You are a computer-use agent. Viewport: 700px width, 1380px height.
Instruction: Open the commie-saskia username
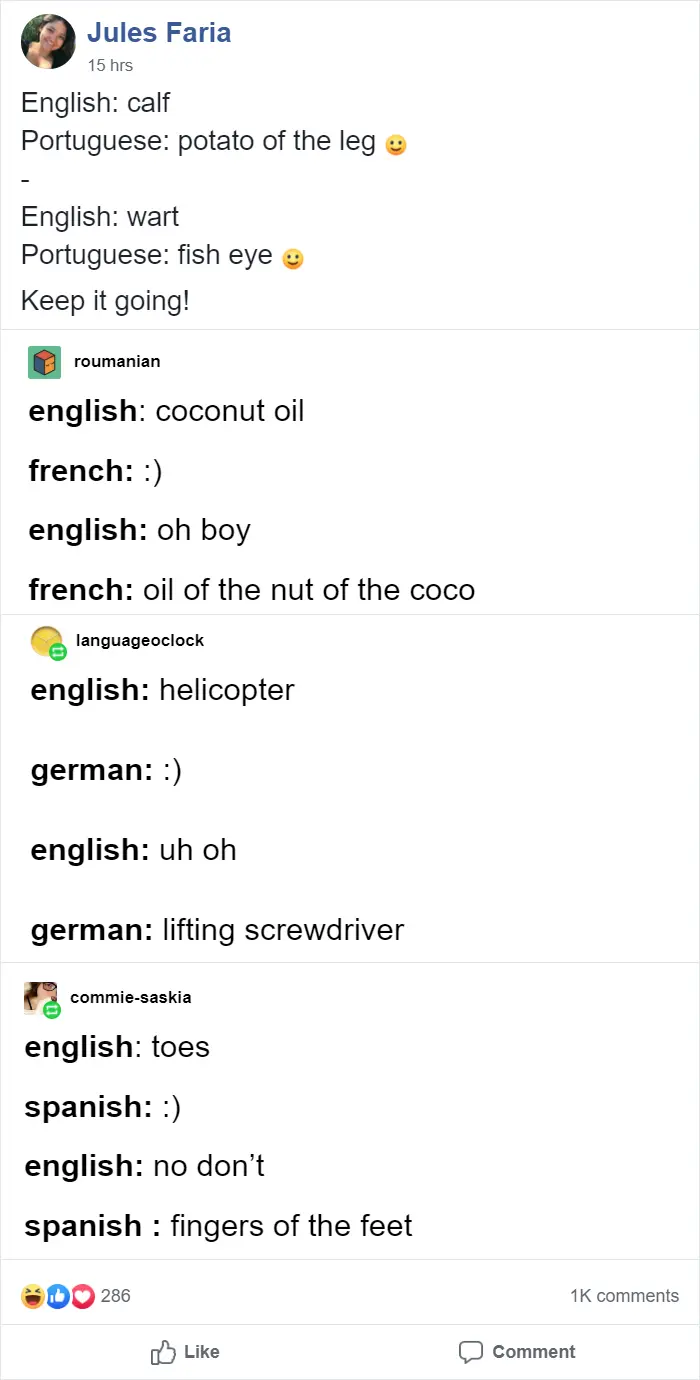(131, 997)
